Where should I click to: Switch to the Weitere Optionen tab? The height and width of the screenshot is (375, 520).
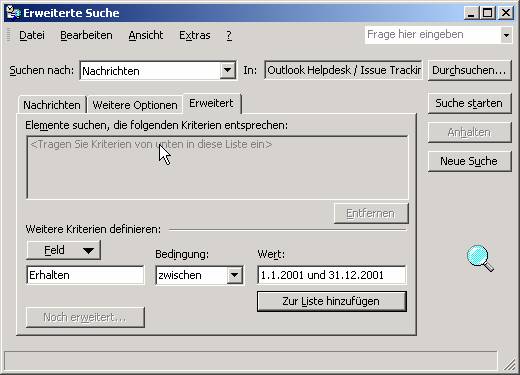click(135, 105)
